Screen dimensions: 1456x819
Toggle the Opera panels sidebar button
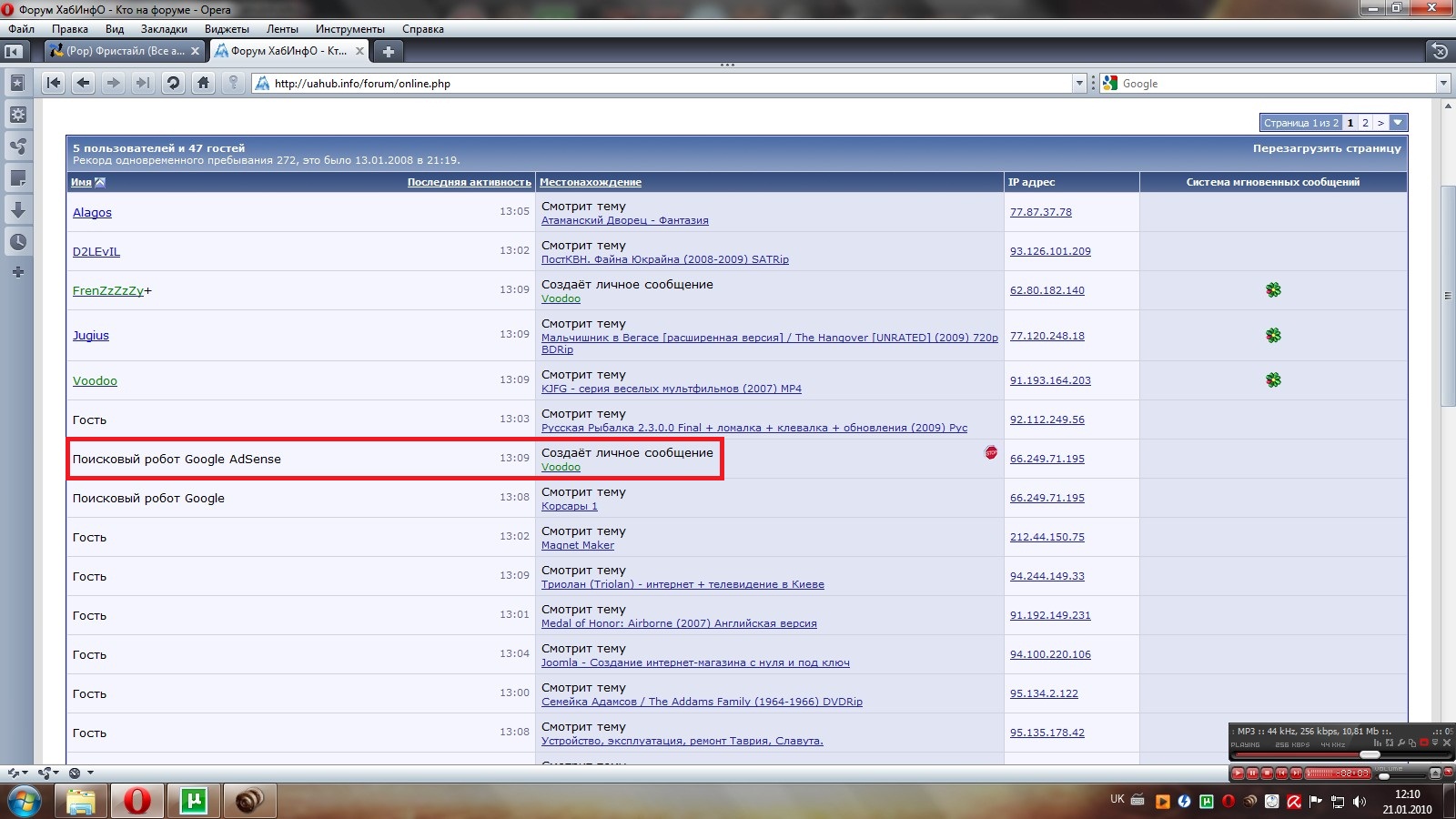pyautogui.click(x=14, y=51)
